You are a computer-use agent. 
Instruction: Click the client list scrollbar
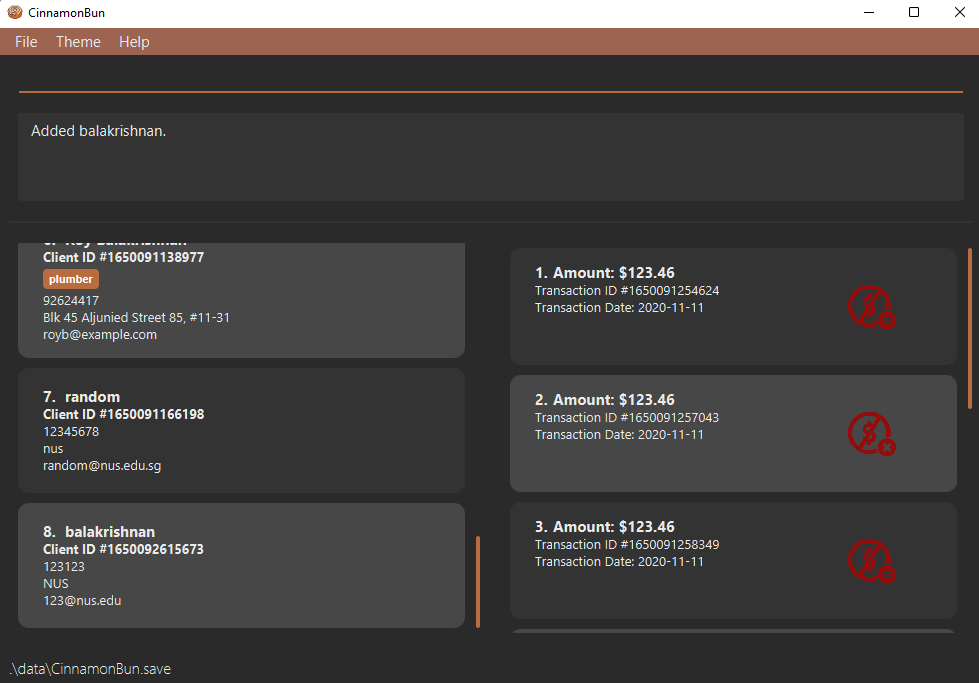click(x=478, y=581)
